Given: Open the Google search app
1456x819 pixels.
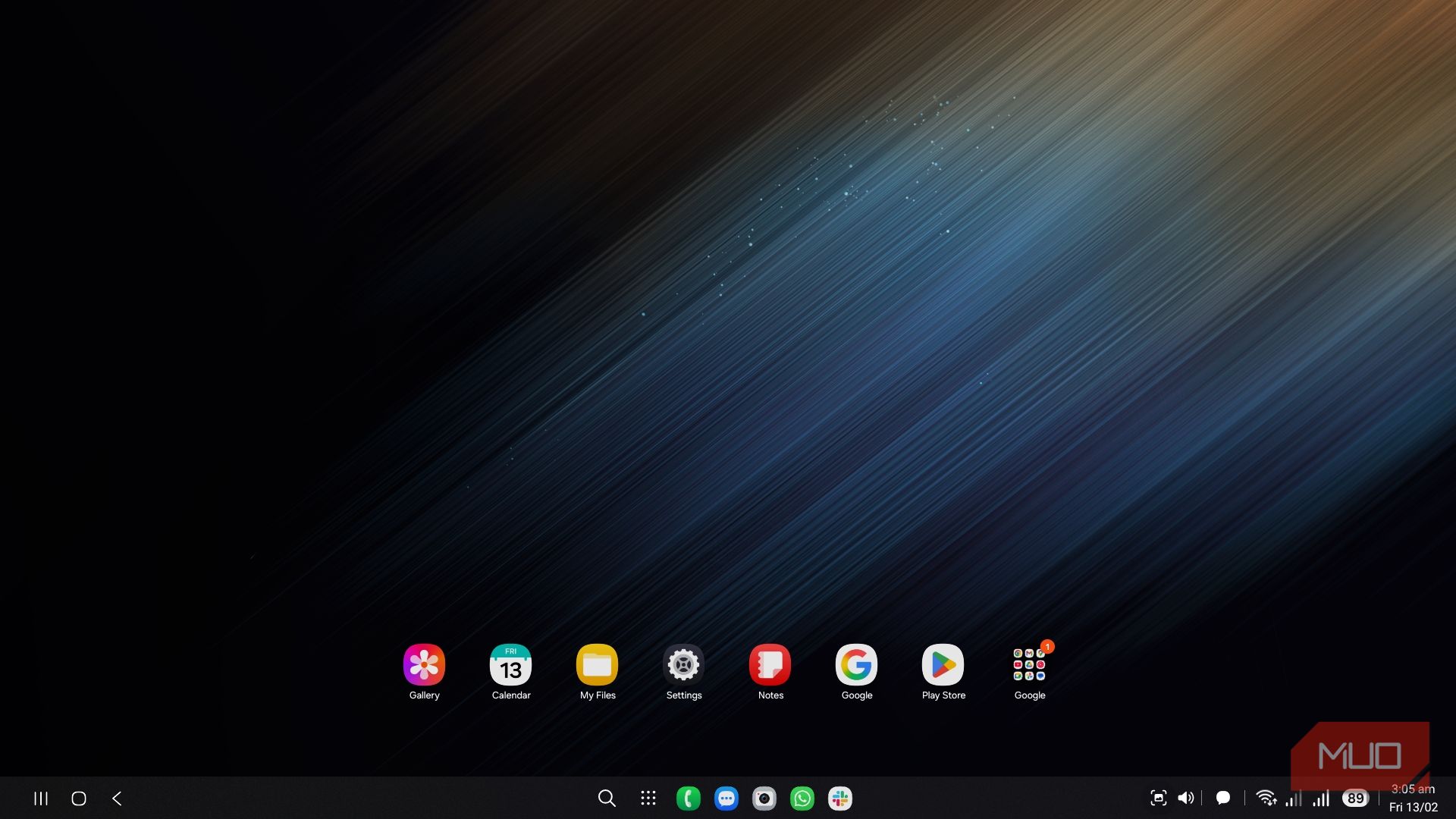Looking at the screenshot, I should click(856, 665).
